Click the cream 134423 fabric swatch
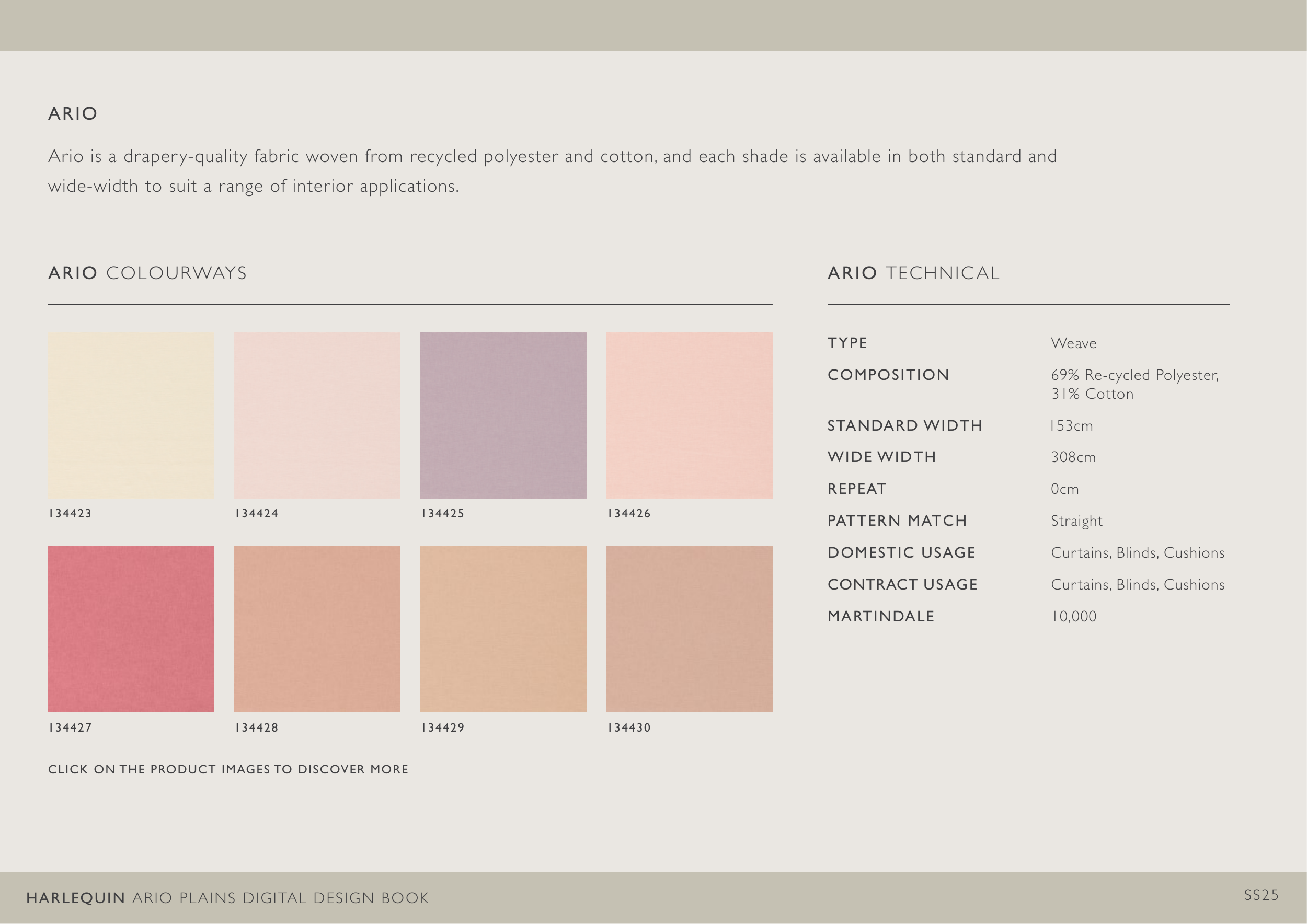This screenshot has width=1307, height=924. coord(130,415)
